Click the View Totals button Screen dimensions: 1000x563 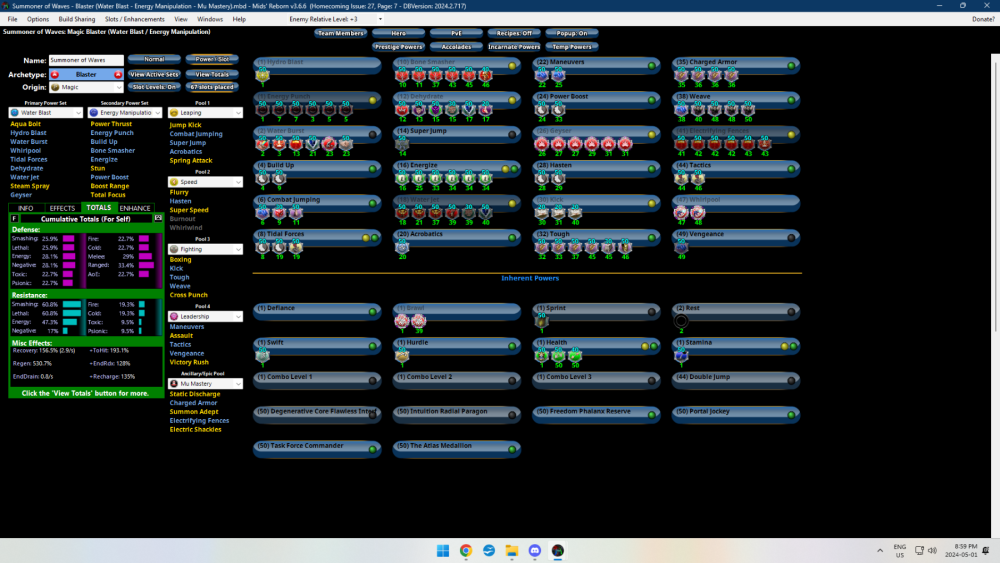pyautogui.click(x=212, y=74)
